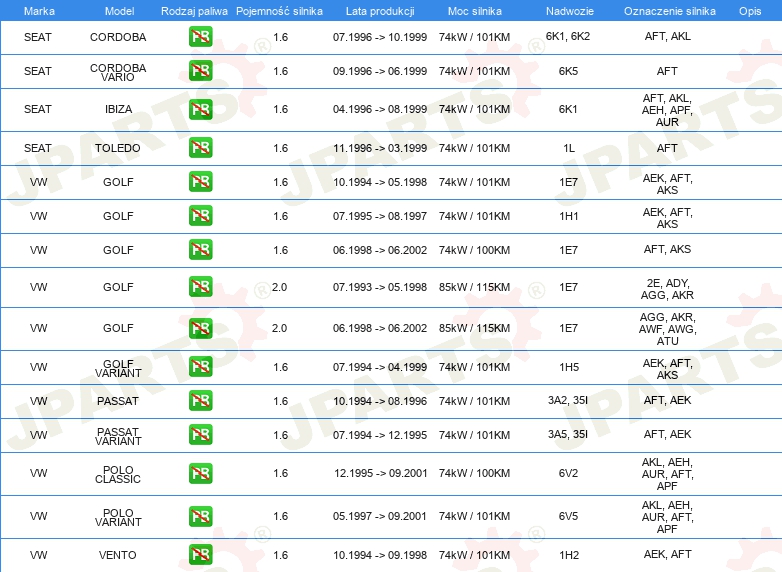Click engine codes AFT, AKL, AEH, APF, AUR
Viewport: 782px width, 572px height.
[x=667, y=110]
